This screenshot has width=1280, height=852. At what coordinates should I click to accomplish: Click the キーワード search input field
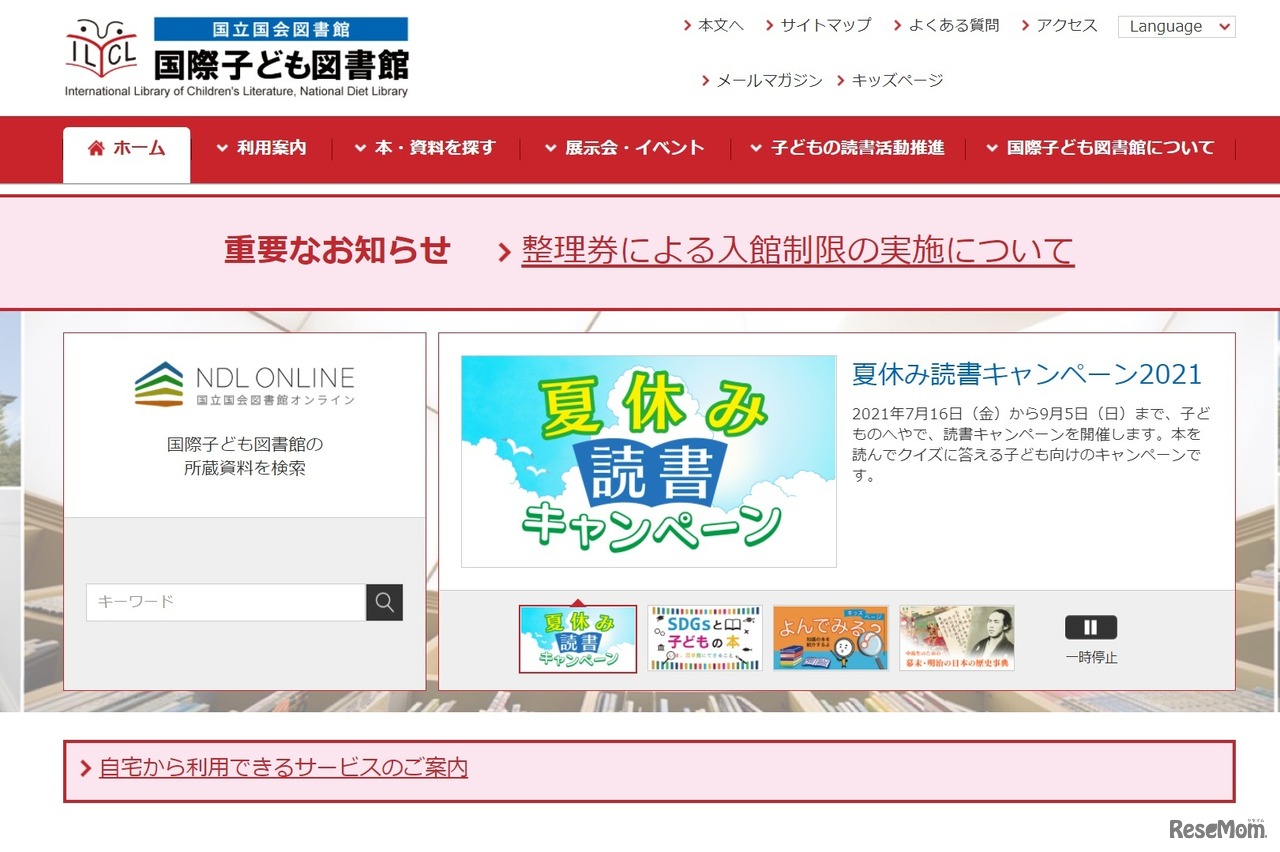[224, 602]
